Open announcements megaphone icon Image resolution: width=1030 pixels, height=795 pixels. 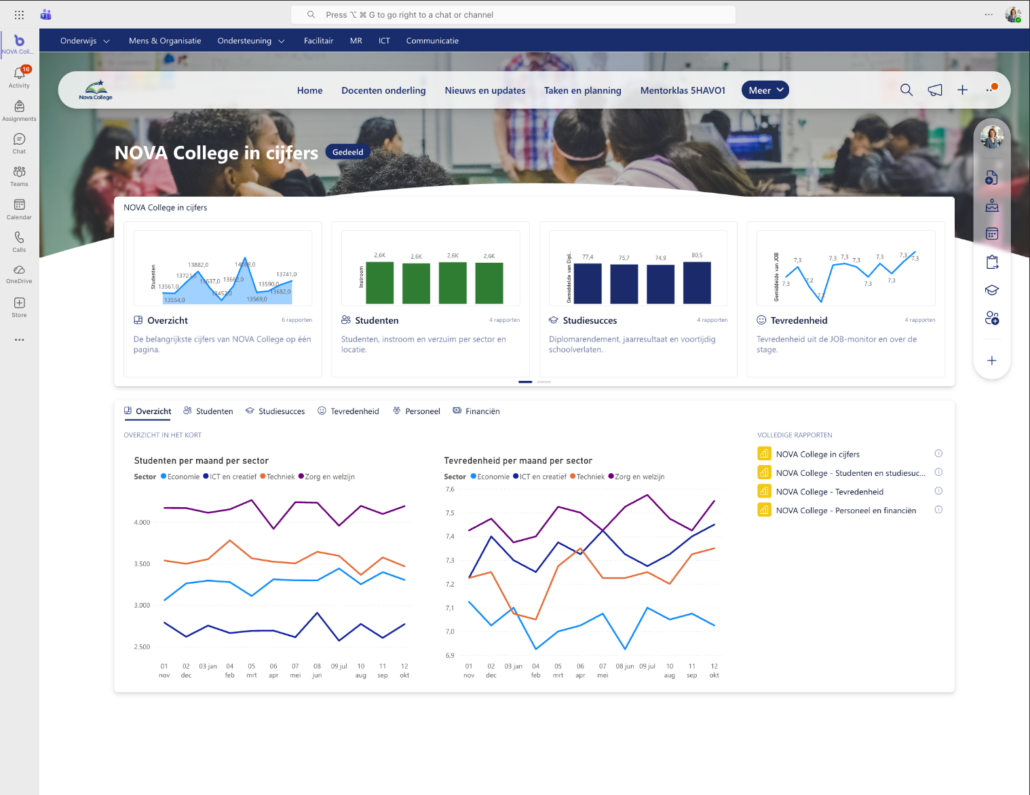pos(934,90)
